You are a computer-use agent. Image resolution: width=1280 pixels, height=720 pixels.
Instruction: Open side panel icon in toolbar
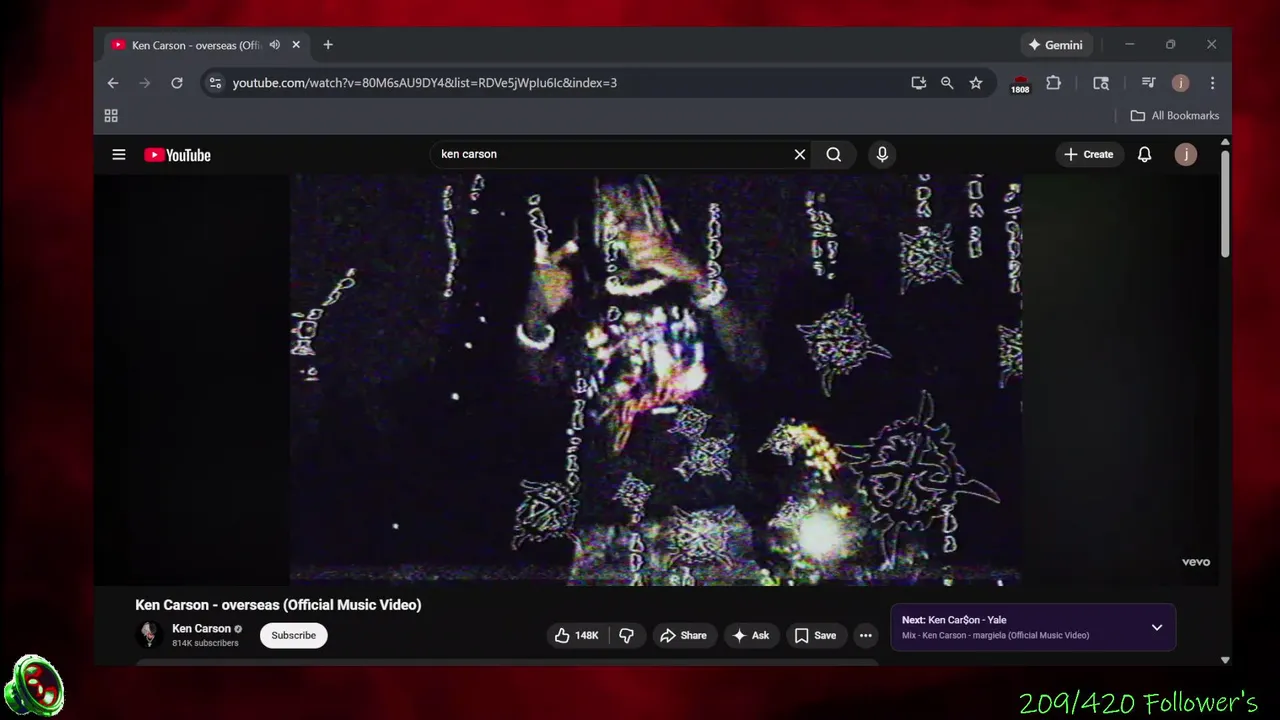click(1101, 83)
